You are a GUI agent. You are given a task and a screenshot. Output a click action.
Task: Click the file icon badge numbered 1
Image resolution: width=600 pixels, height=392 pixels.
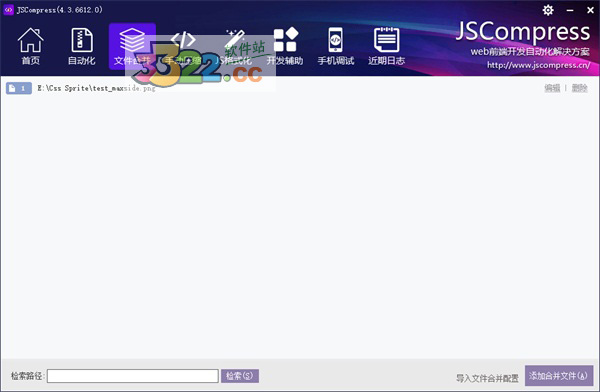19,88
